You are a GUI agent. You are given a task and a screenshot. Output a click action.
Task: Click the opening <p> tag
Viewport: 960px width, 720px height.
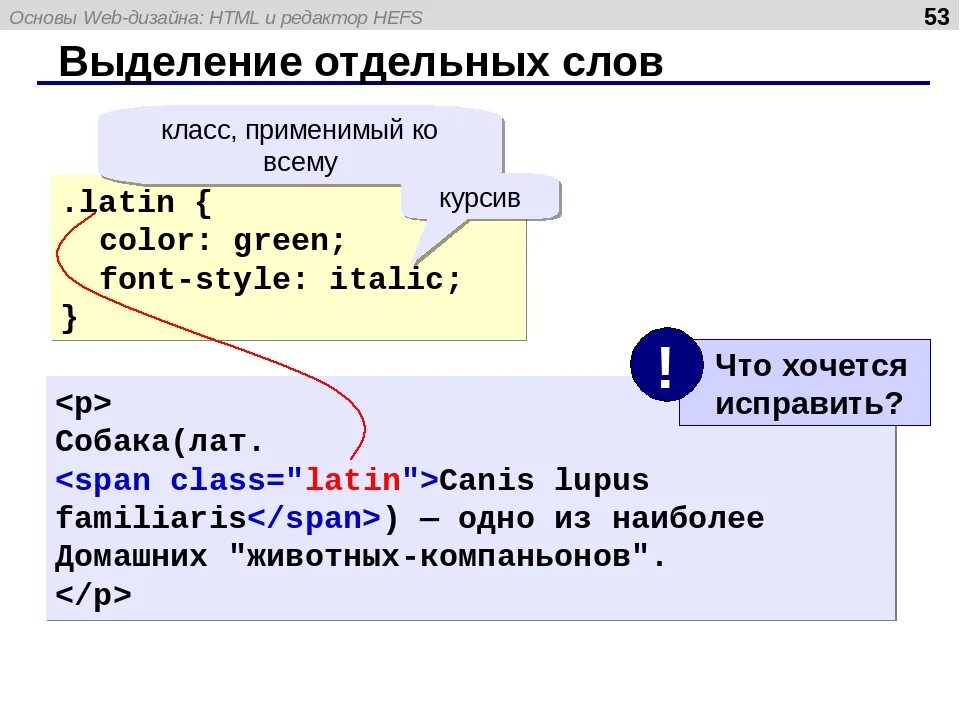tap(84, 403)
